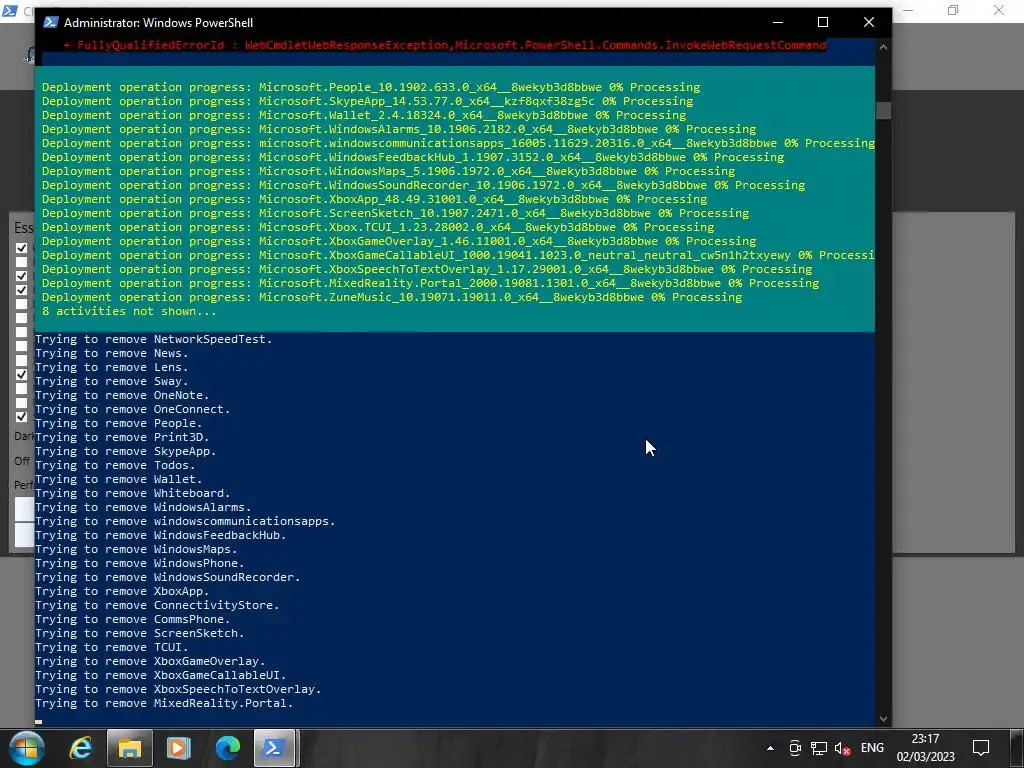Click the background window's title bar PowerShell icon
1024x768 pixels.
click(x=9, y=11)
